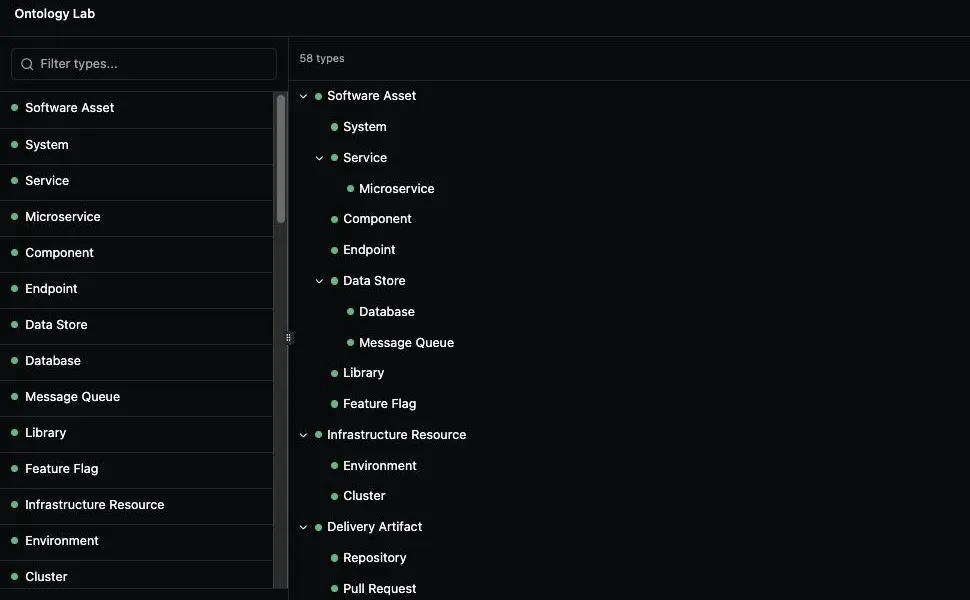Click the 58 types count label
The height and width of the screenshot is (600, 970).
coord(322,58)
